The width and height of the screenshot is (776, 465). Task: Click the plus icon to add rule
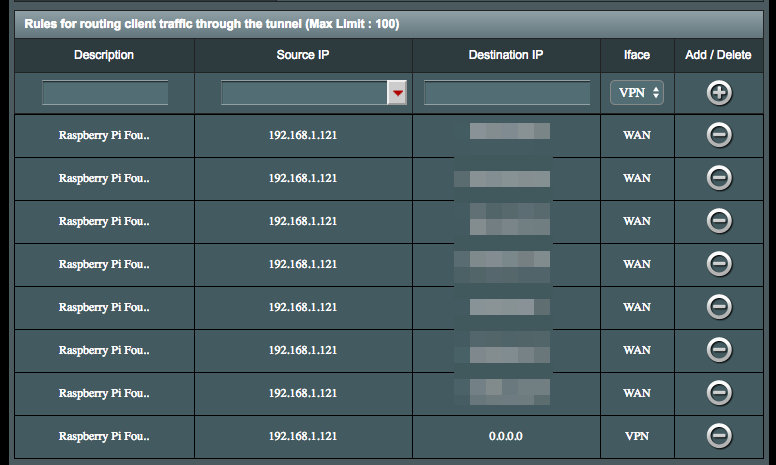719,93
